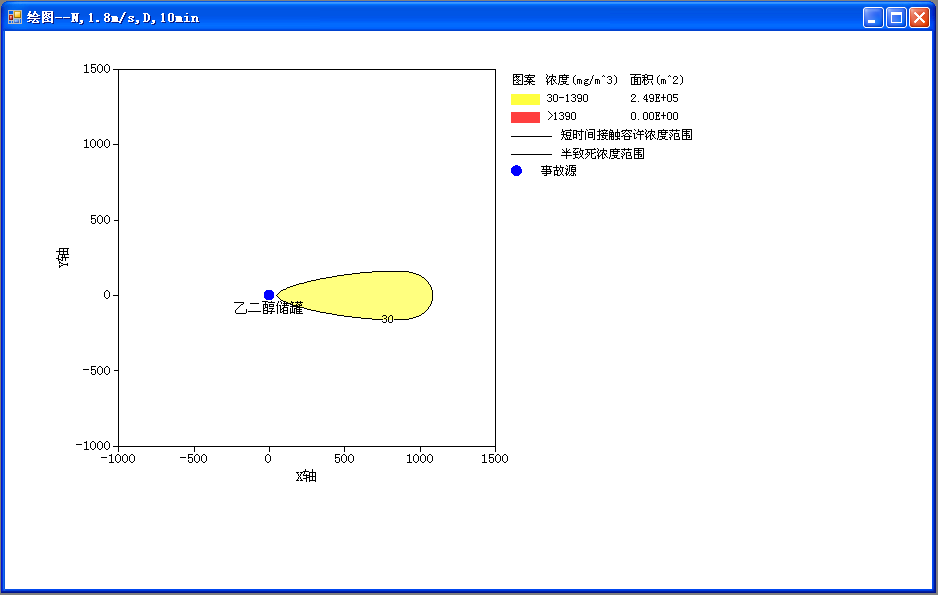
Task: Click the y-axis tick label -1000
Action: pos(93,446)
